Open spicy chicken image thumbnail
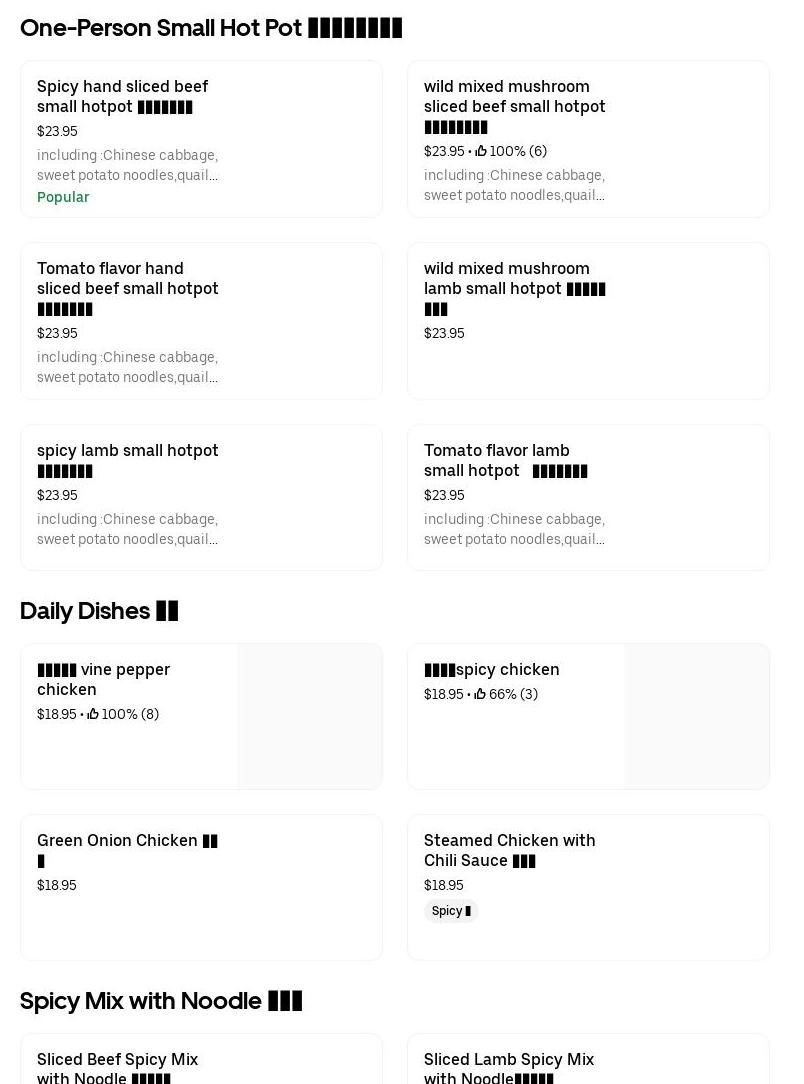 click(x=696, y=716)
